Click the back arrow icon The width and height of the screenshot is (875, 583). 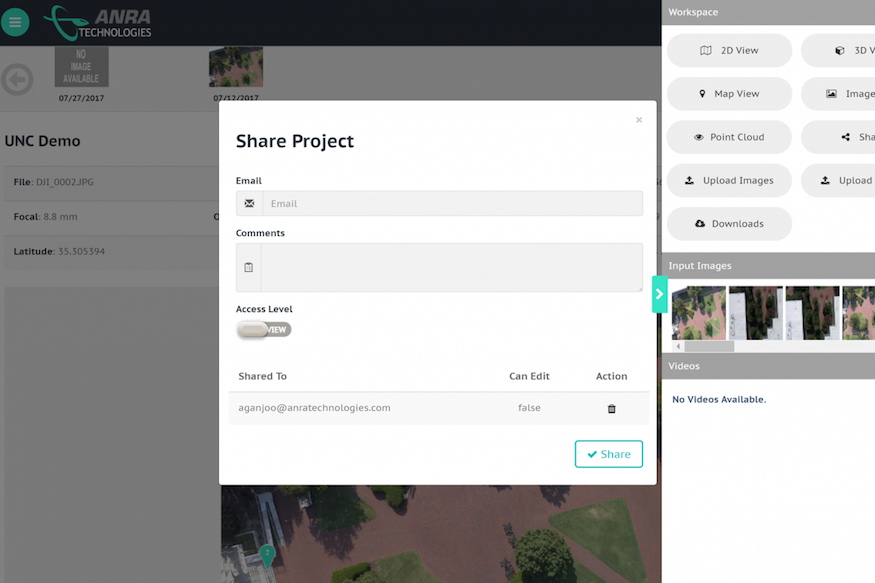pos(17,79)
